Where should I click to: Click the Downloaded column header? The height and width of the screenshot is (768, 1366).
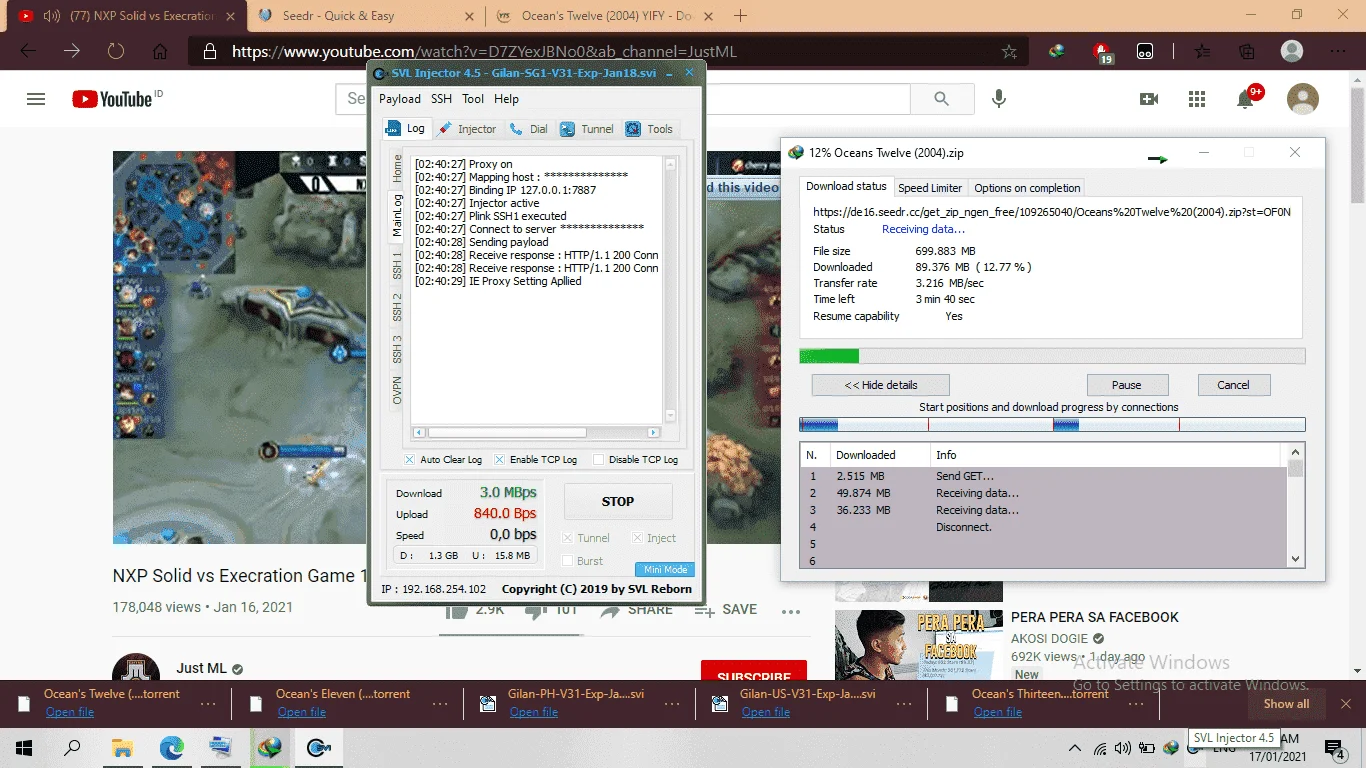click(879, 455)
